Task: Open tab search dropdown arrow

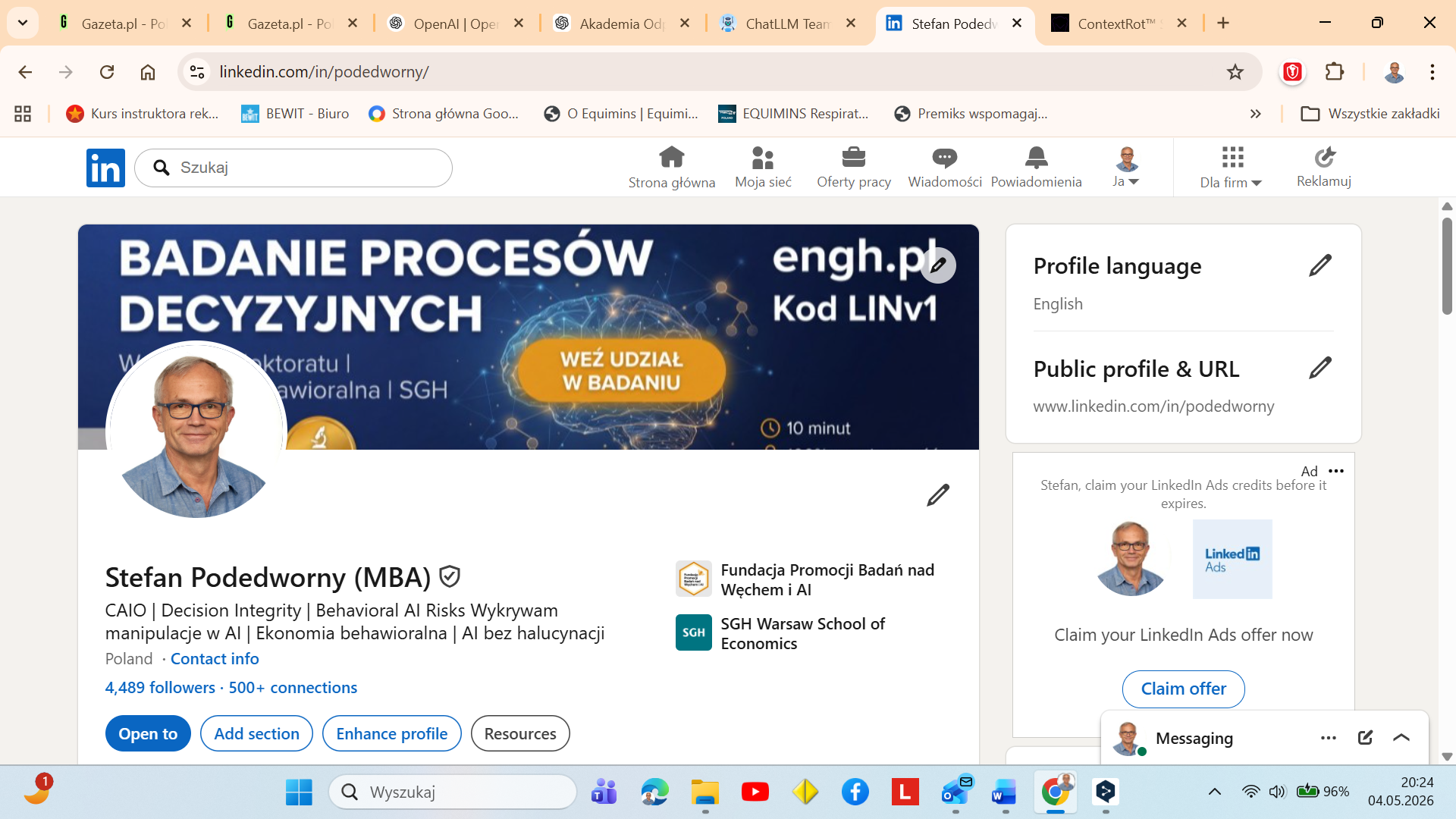Action: coord(23,23)
